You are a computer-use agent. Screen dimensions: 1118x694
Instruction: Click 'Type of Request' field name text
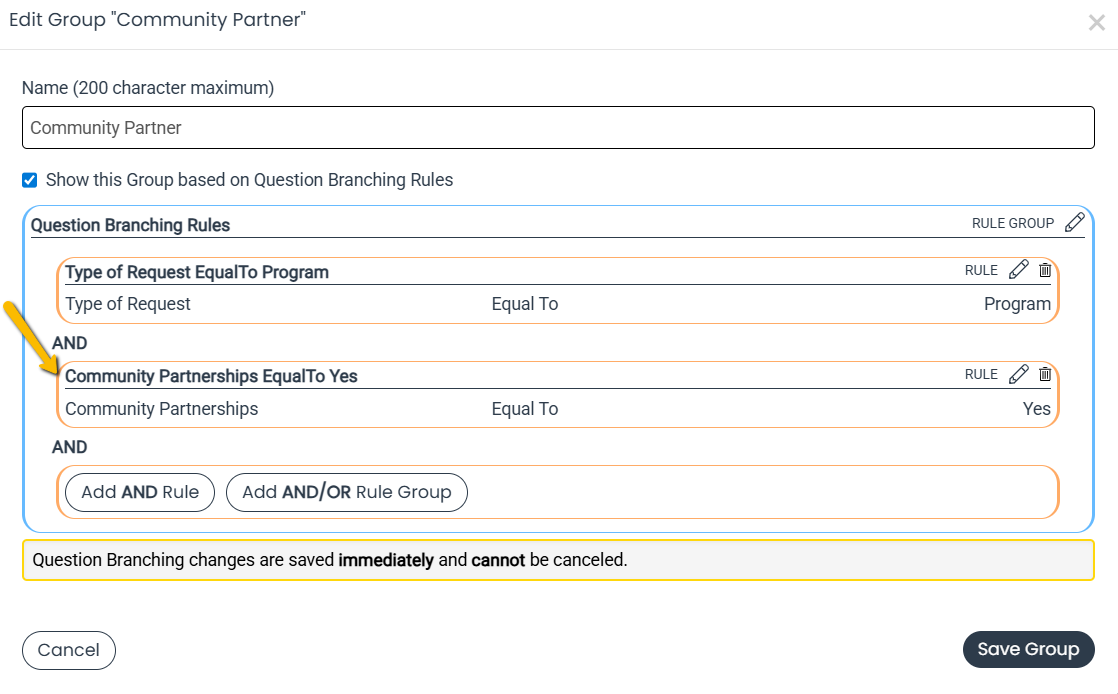tap(128, 304)
